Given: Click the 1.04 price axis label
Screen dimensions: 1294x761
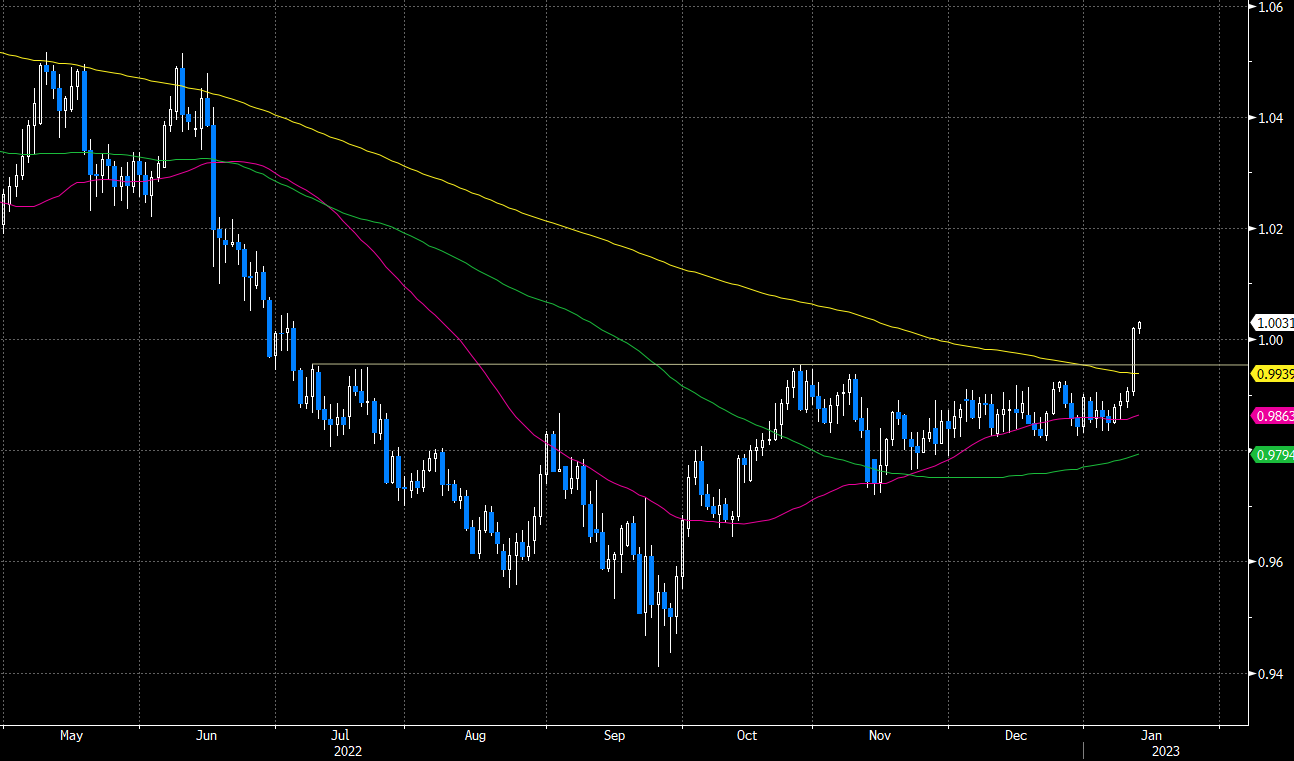Looking at the screenshot, I should 1271,118.
